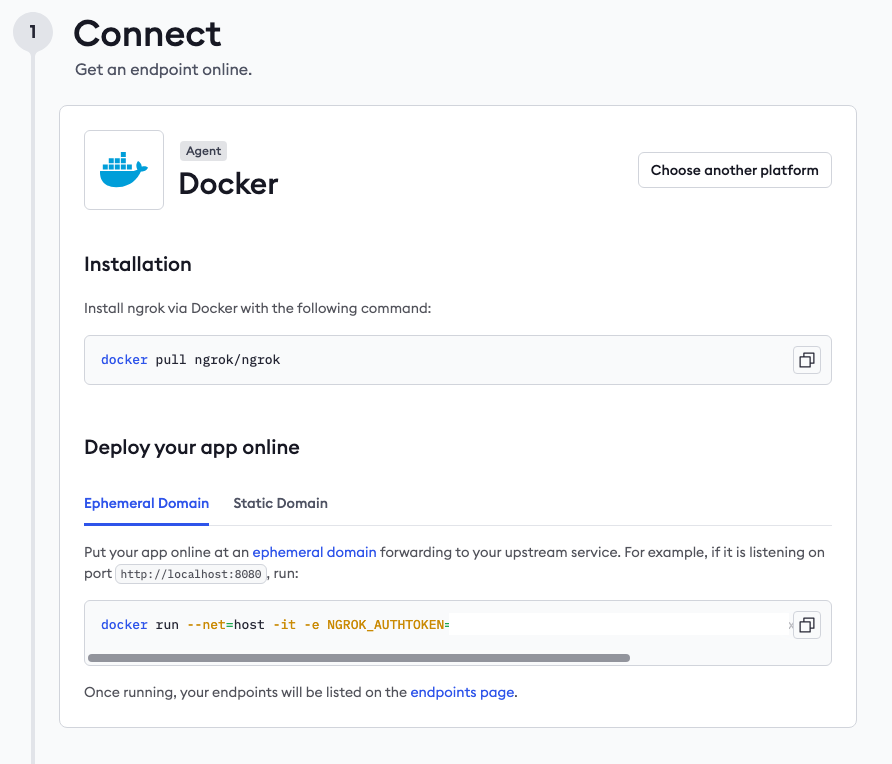Copy the docker run command
This screenshot has height=764, width=892.
click(807, 625)
